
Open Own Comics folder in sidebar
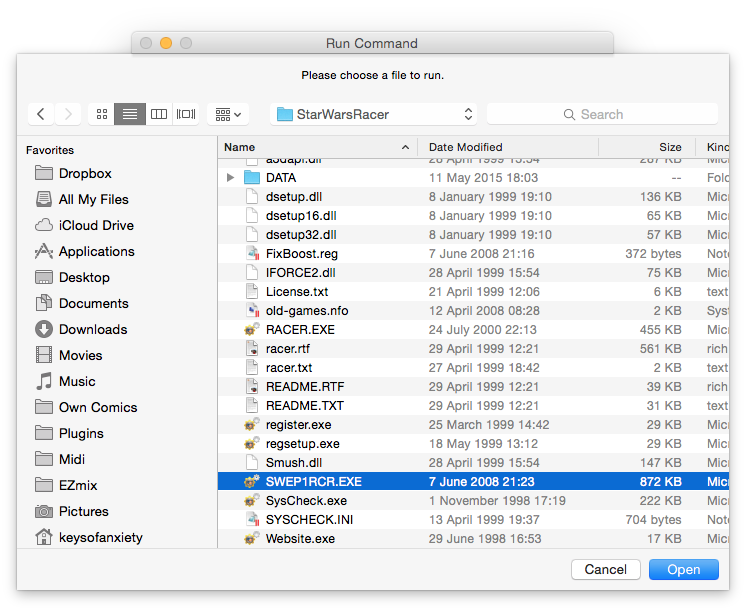pos(86,407)
